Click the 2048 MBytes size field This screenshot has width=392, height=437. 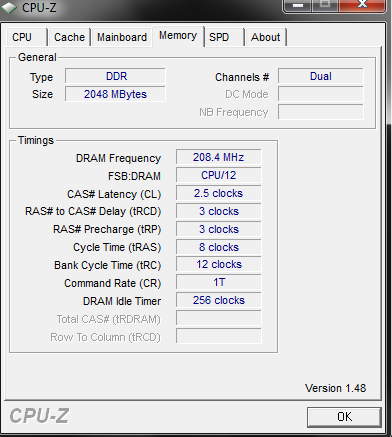(115, 94)
